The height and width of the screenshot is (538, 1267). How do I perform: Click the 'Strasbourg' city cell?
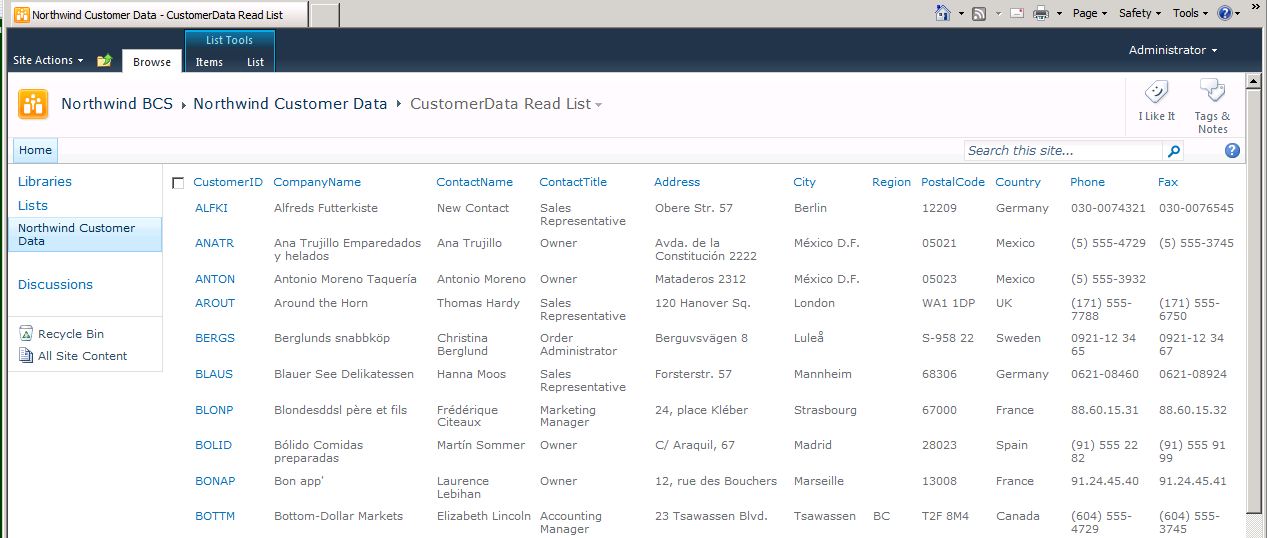[825, 410]
